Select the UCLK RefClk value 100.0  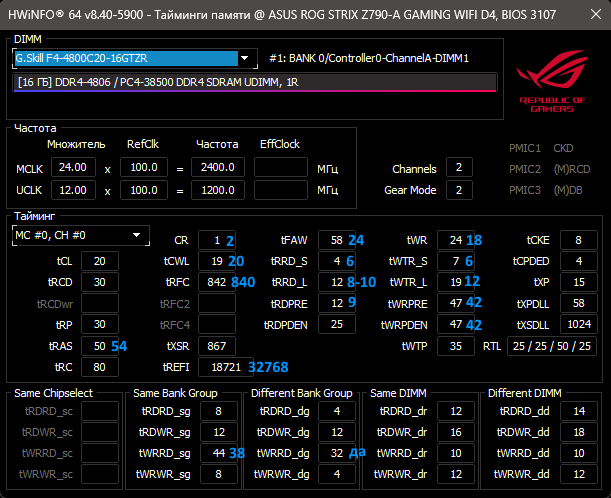coord(144,190)
